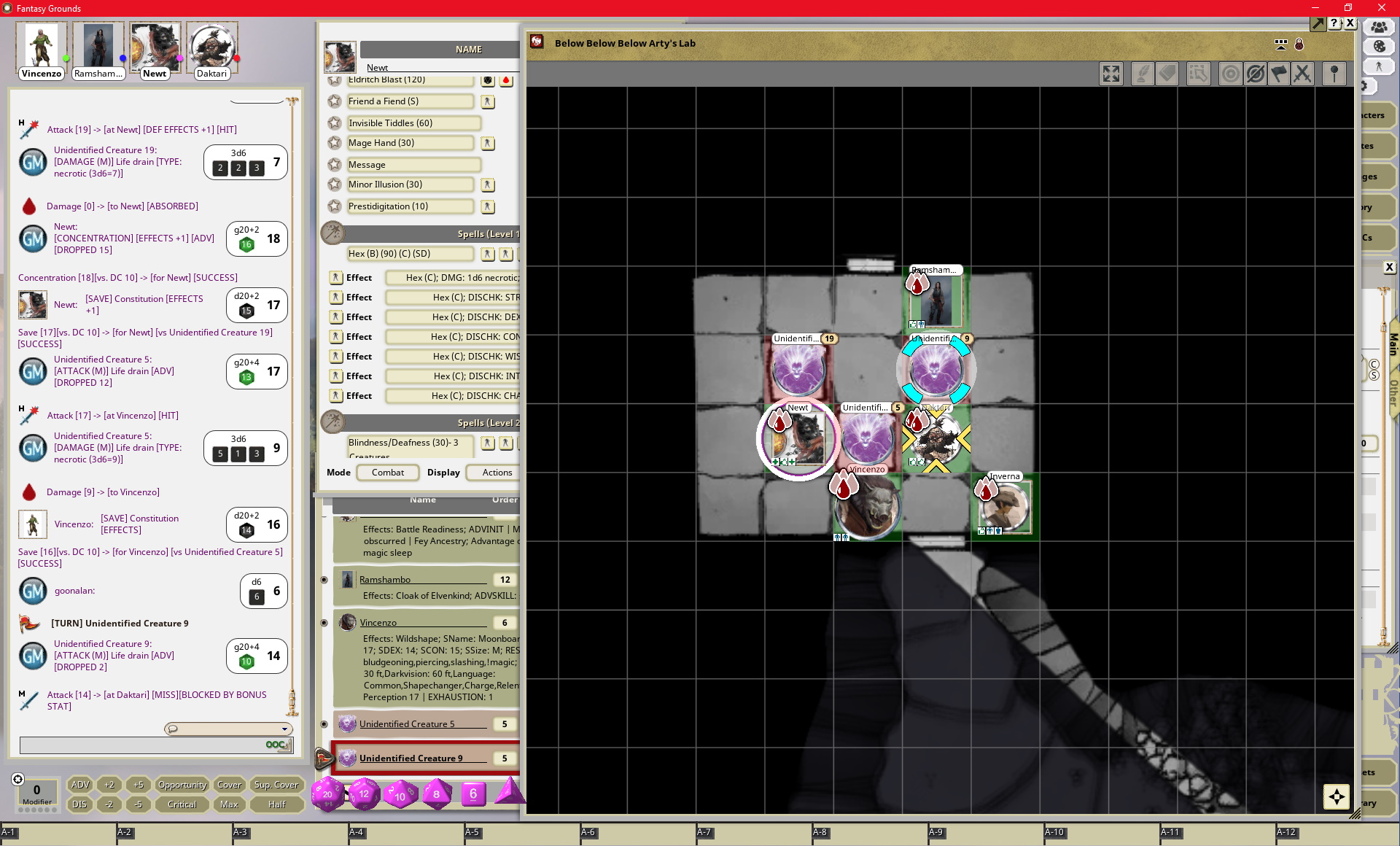Click the Eldritch Blast damage blood-drop icon

506,80
